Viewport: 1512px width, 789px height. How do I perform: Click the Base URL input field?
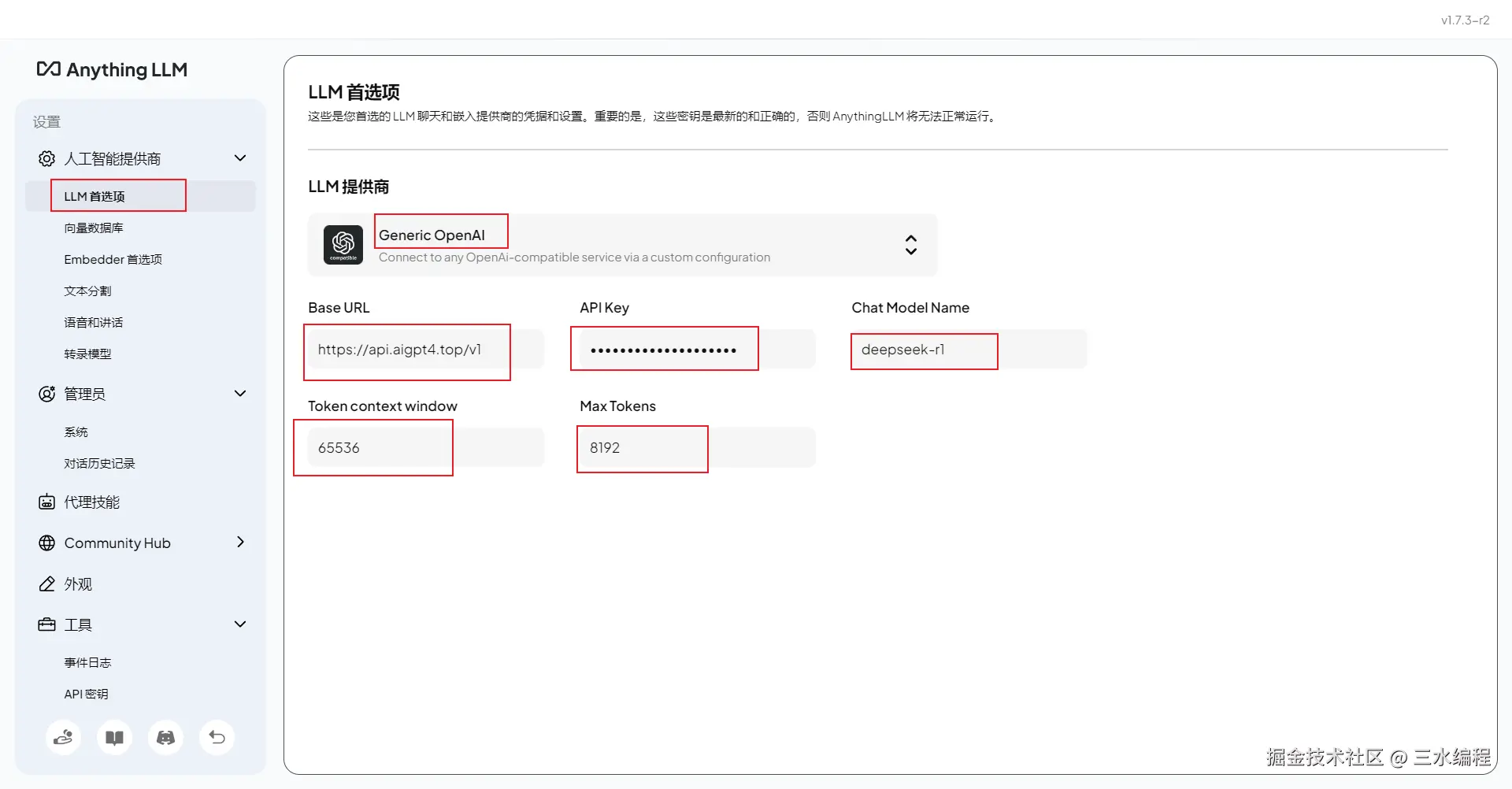(426, 349)
